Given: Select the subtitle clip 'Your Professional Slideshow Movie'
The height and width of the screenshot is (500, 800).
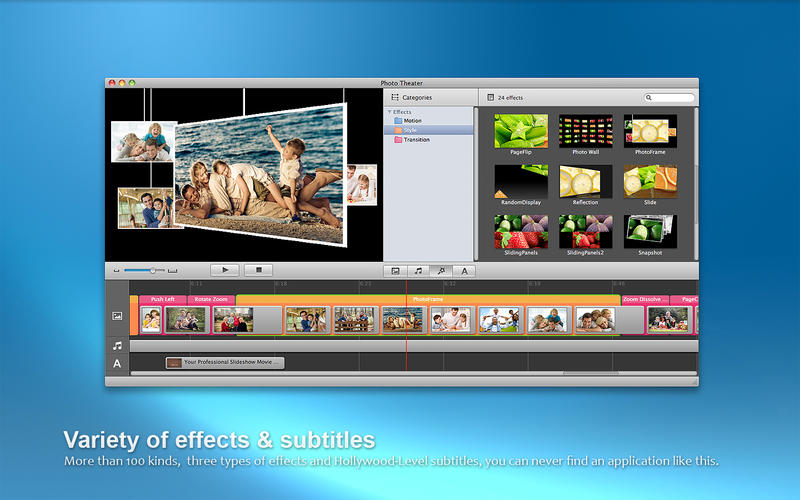Looking at the screenshot, I should click(x=225, y=362).
